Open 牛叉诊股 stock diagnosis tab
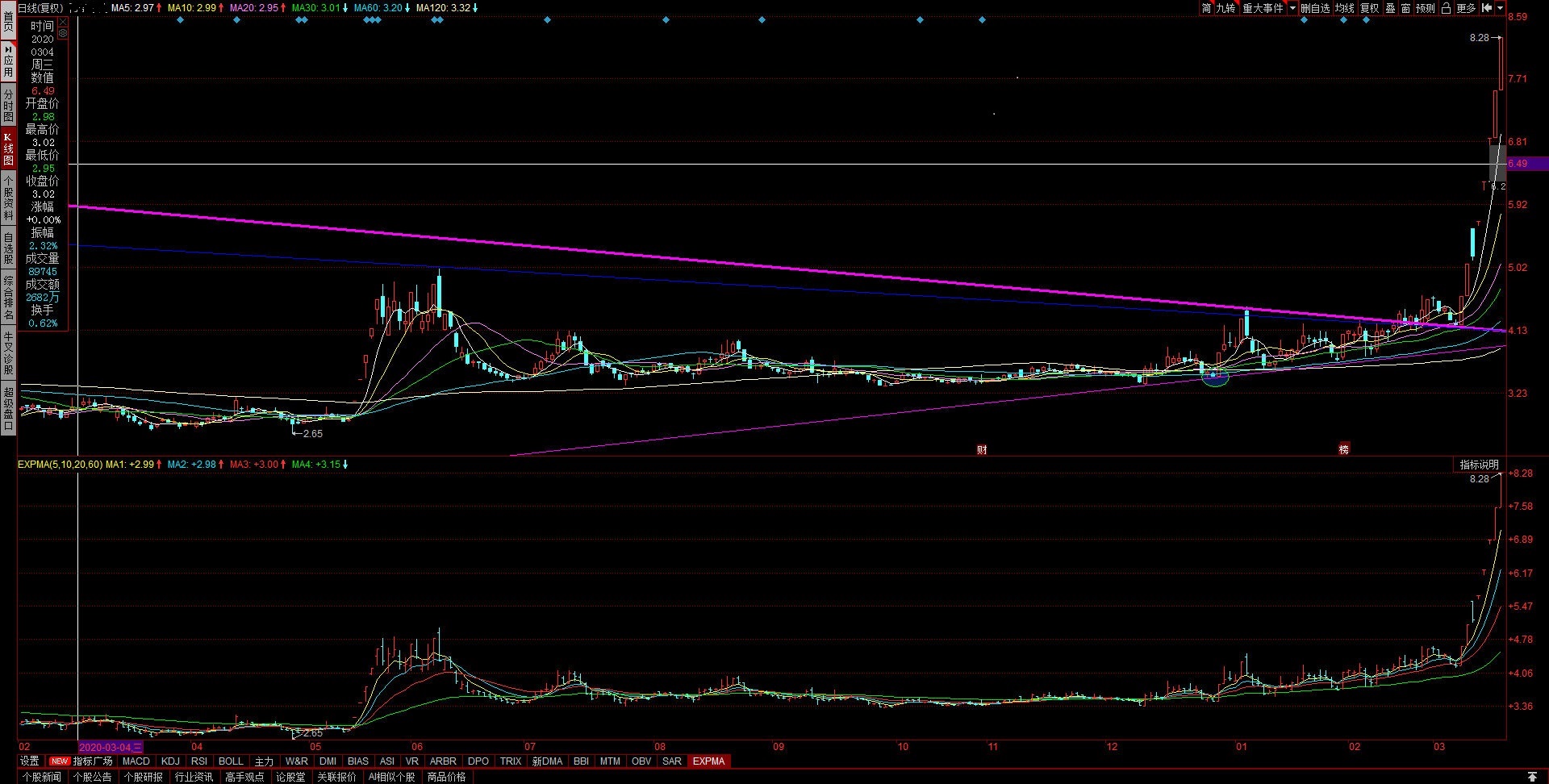This screenshot has height=784, width=1549. pyautogui.click(x=8, y=352)
